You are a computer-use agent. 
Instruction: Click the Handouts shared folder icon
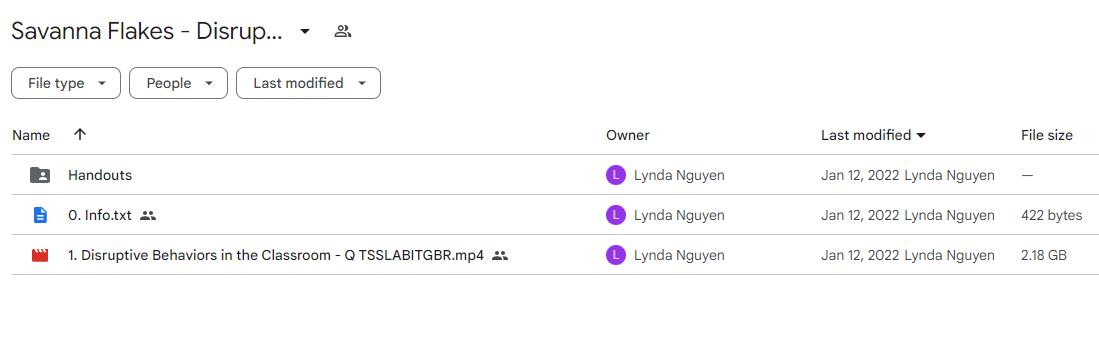40,175
